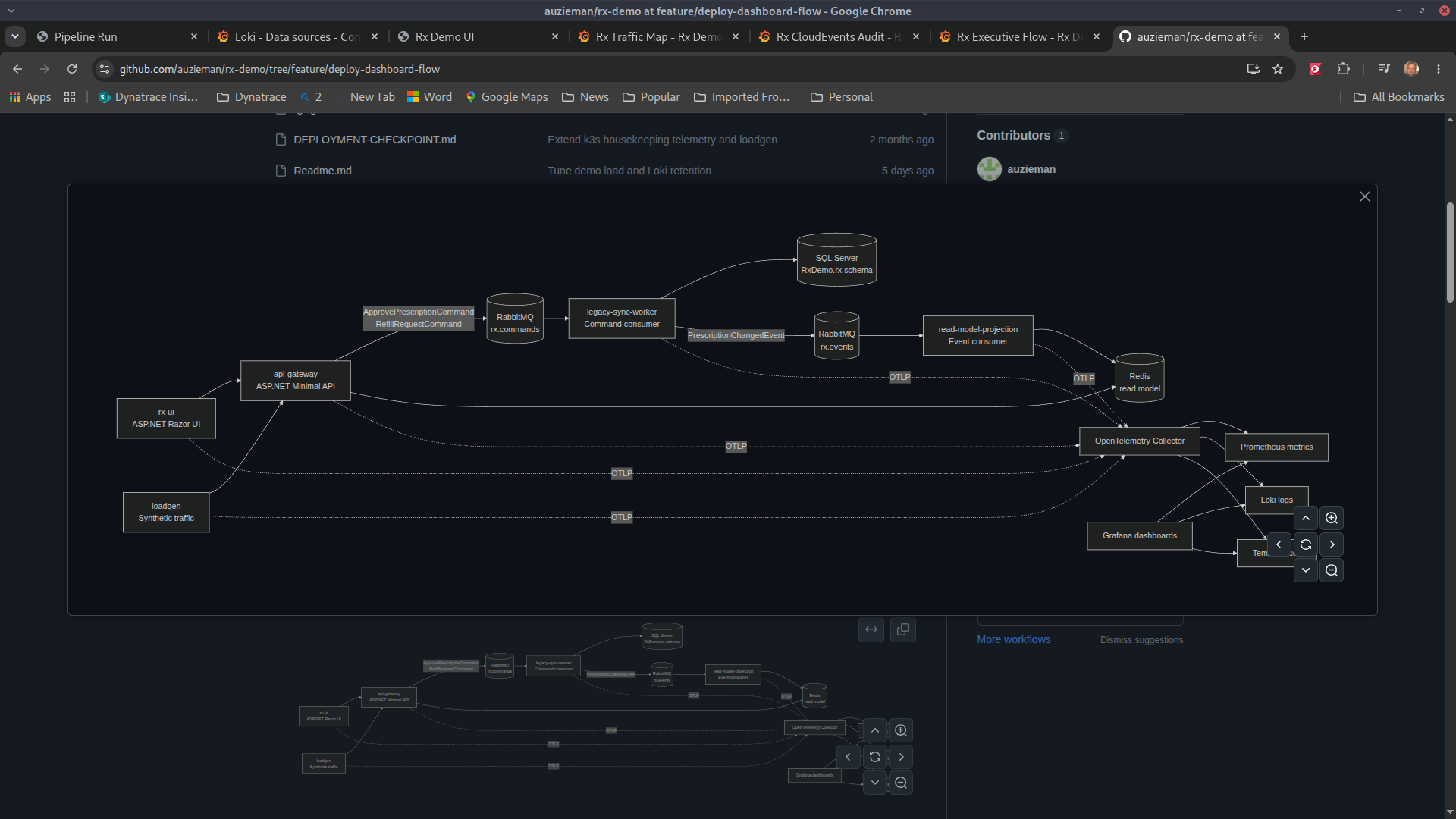The width and height of the screenshot is (1456, 819).
Task: Open a new browser tab
Action: [1304, 36]
